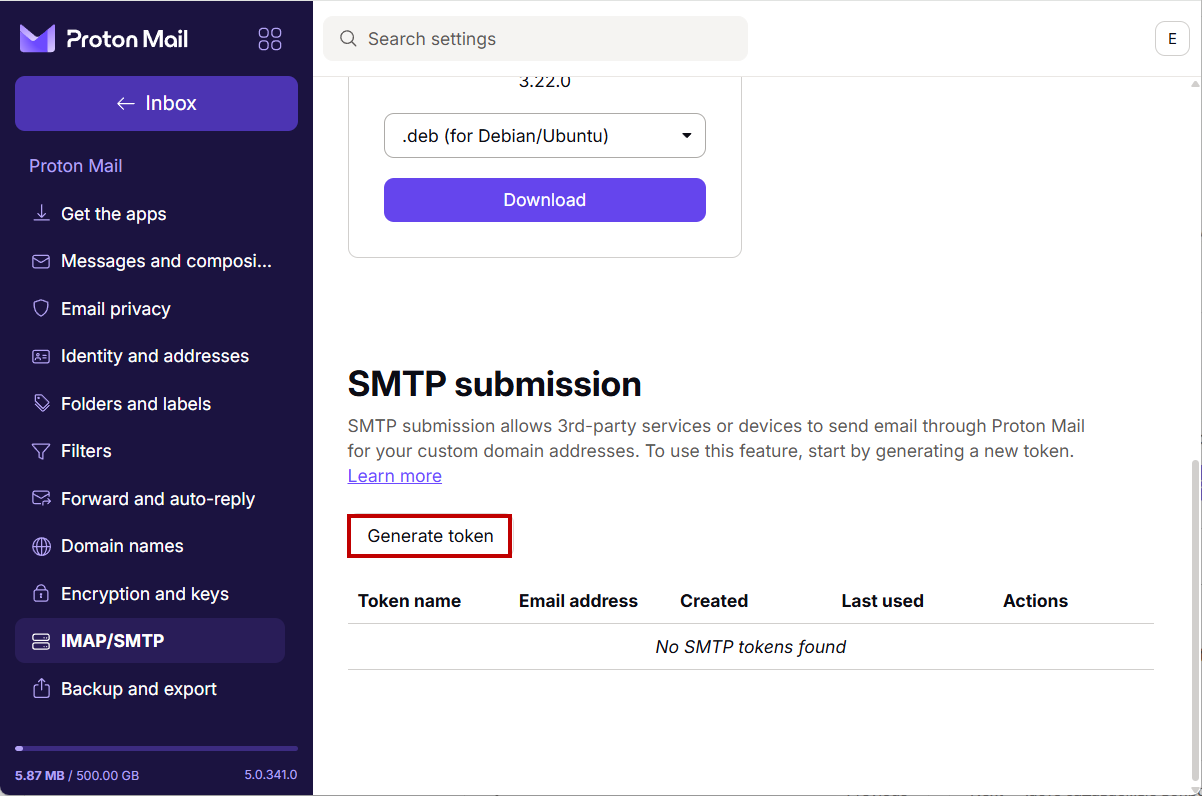Viewport: 1202px width, 796px height.
Task: Expand the .deb package format dropdown
Action: click(545, 136)
